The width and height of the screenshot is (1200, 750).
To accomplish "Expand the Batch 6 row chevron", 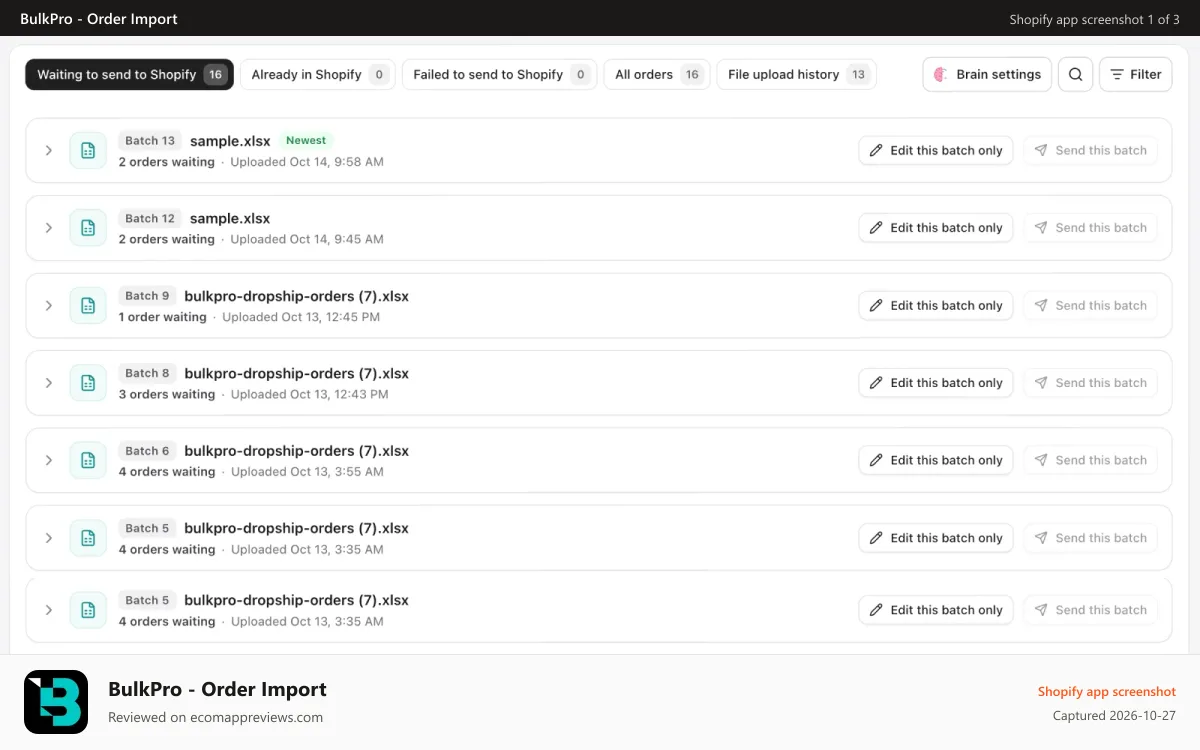I will pos(48,460).
